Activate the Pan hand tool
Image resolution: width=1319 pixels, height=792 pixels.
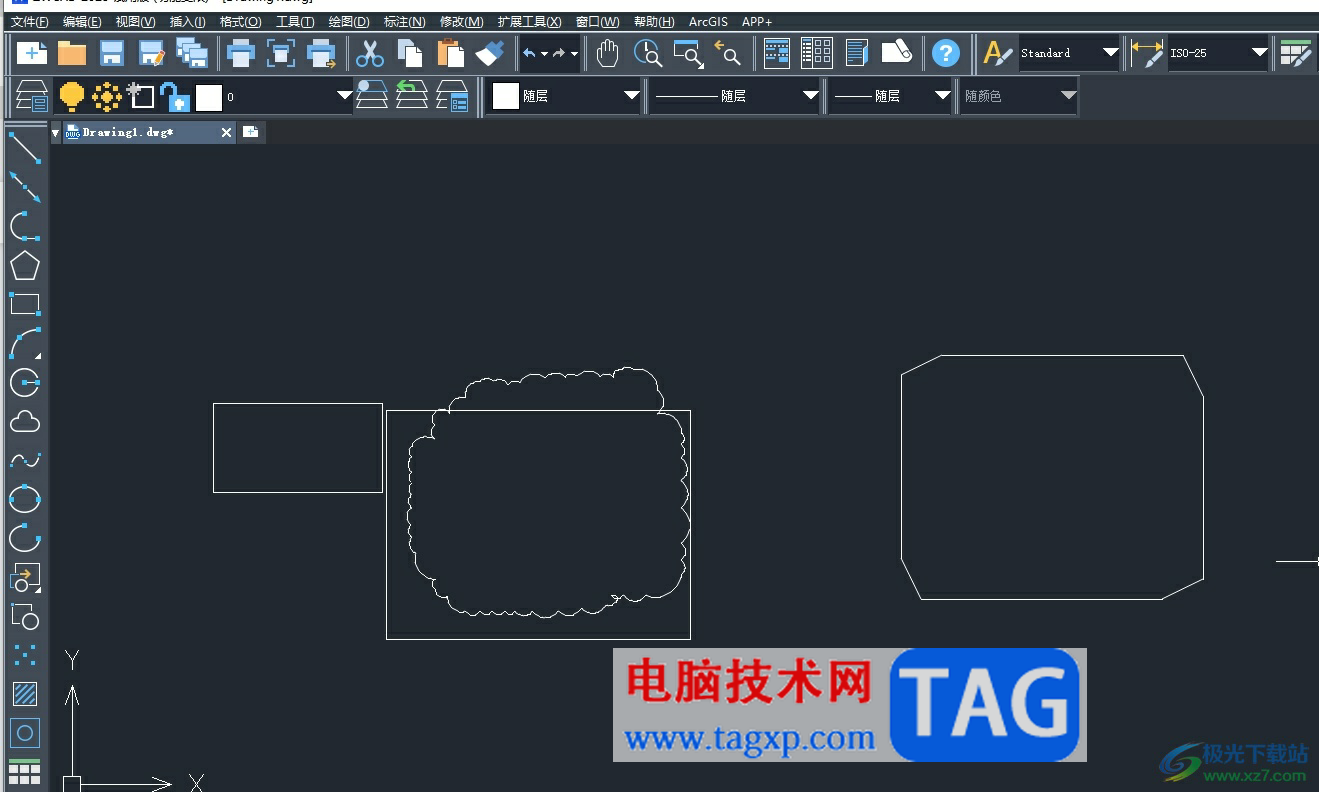(x=608, y=53)
